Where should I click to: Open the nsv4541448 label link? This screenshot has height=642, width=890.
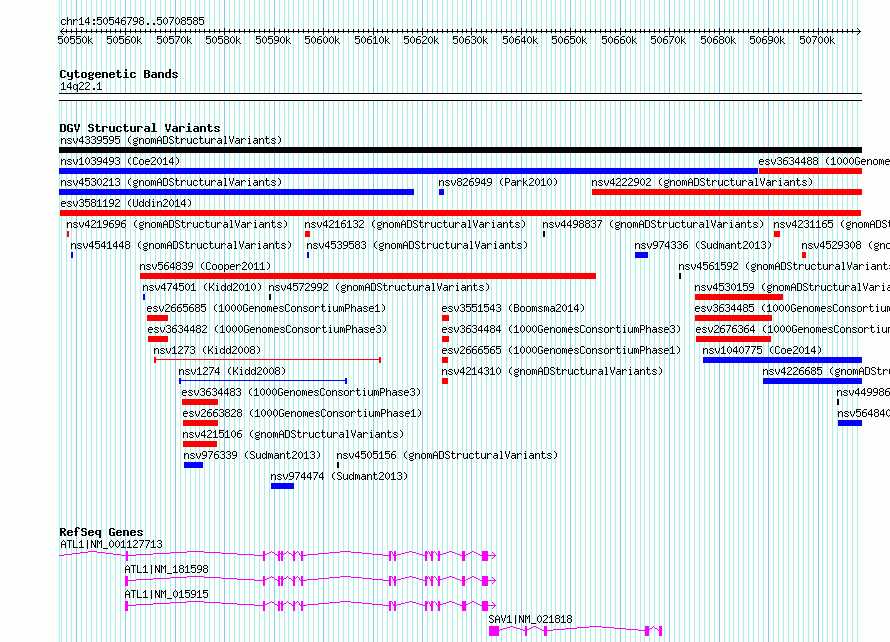(181, 245)
